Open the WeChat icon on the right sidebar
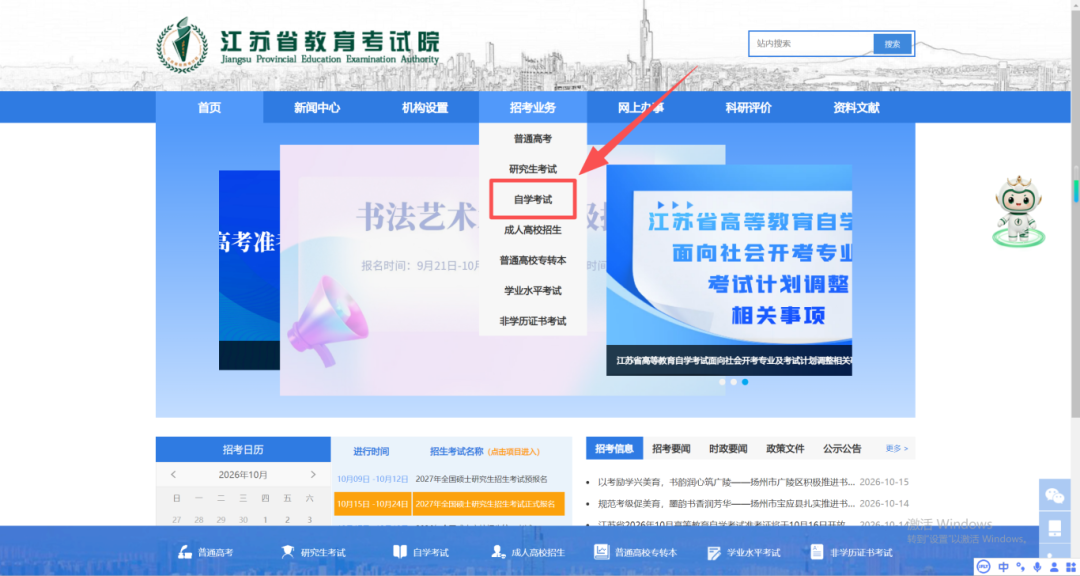1080x576 pixels. [1055, 495]
